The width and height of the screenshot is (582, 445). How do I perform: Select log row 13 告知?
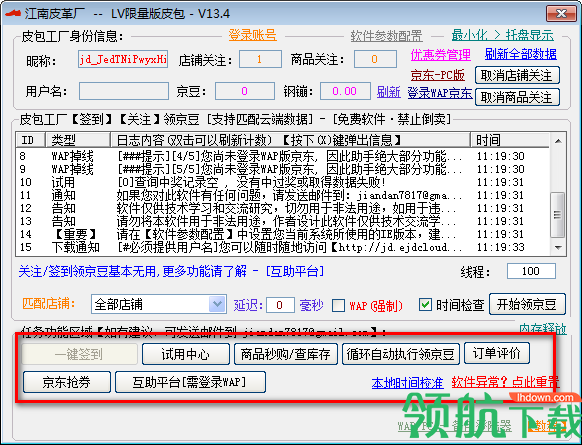[282, 221]
